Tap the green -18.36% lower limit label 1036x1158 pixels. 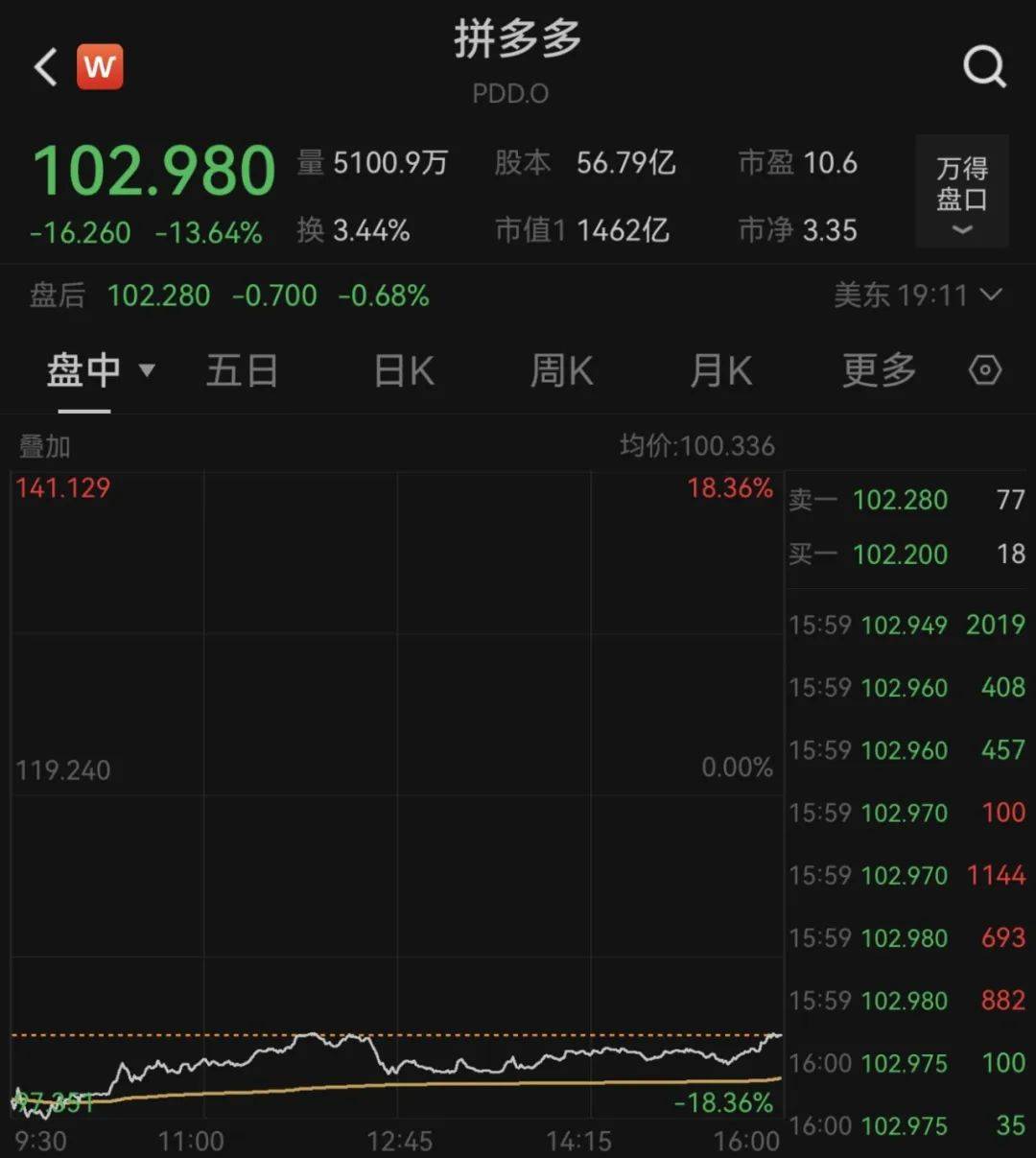point(723,1102)
